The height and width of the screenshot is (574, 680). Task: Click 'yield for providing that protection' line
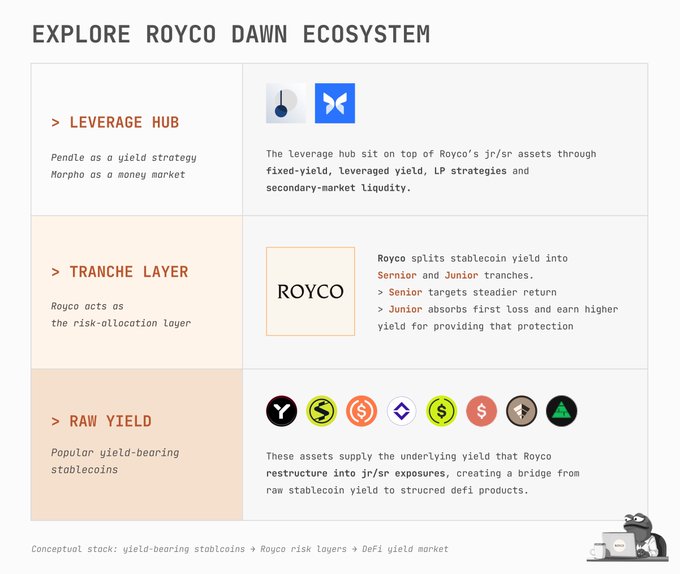coord(475,326)
